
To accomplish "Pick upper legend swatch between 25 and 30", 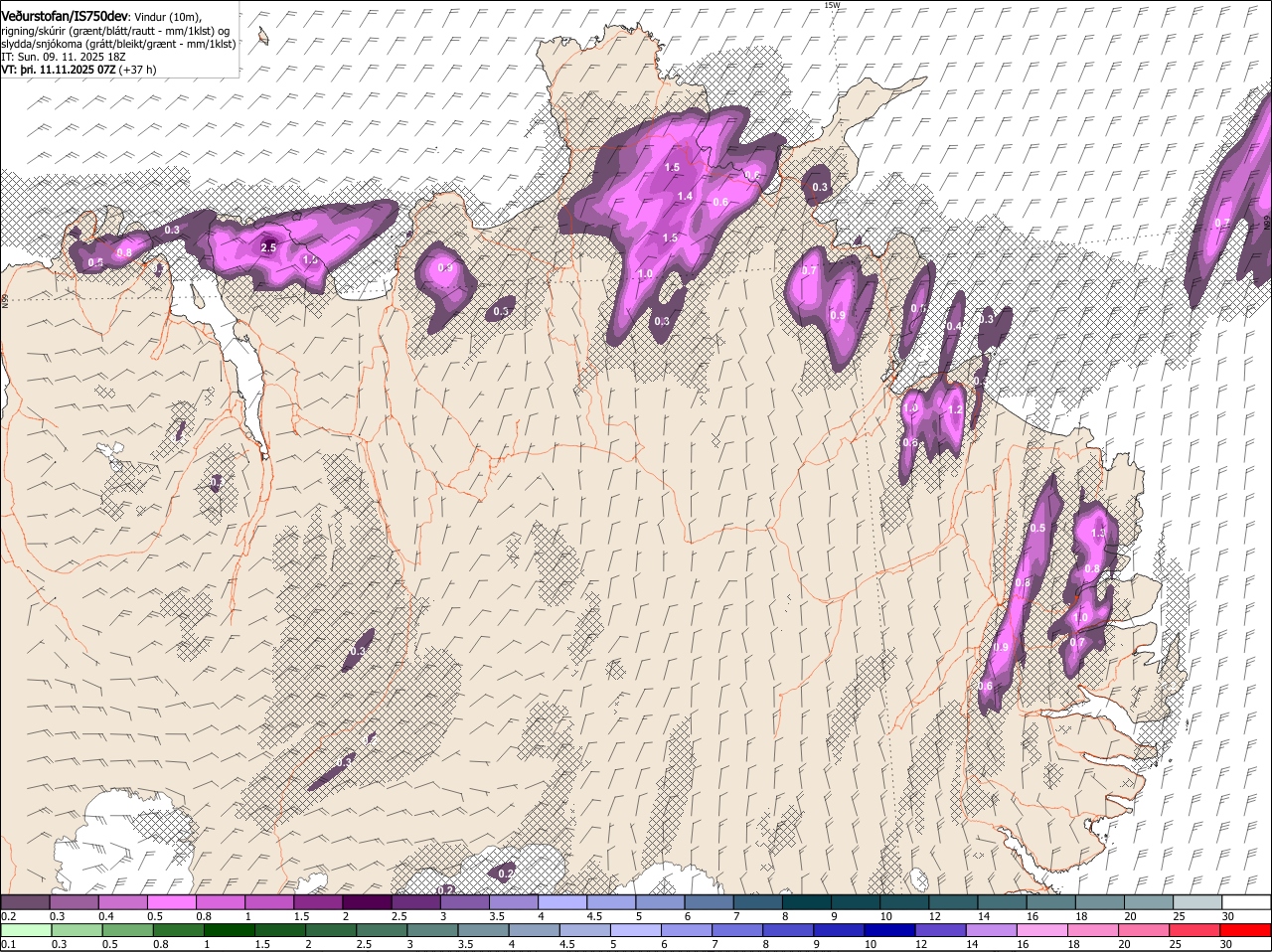I will [1197, 902].
